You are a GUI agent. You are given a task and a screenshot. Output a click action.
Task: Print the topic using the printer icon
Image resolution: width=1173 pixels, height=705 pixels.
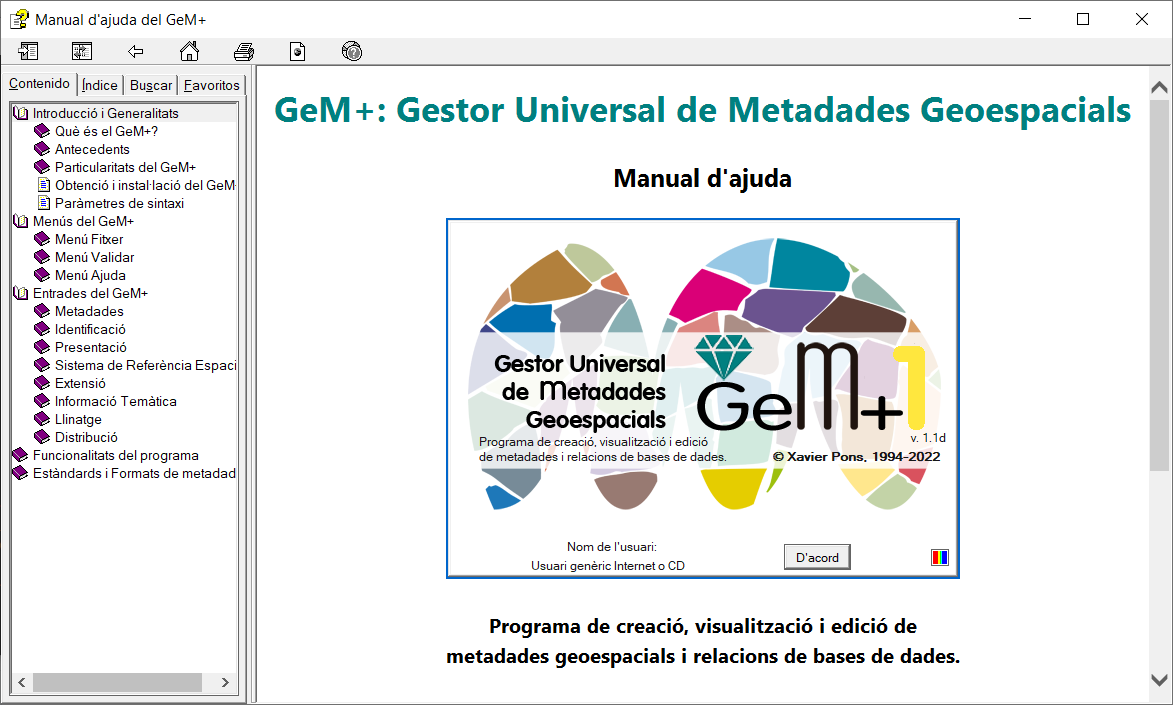[244, 51]
